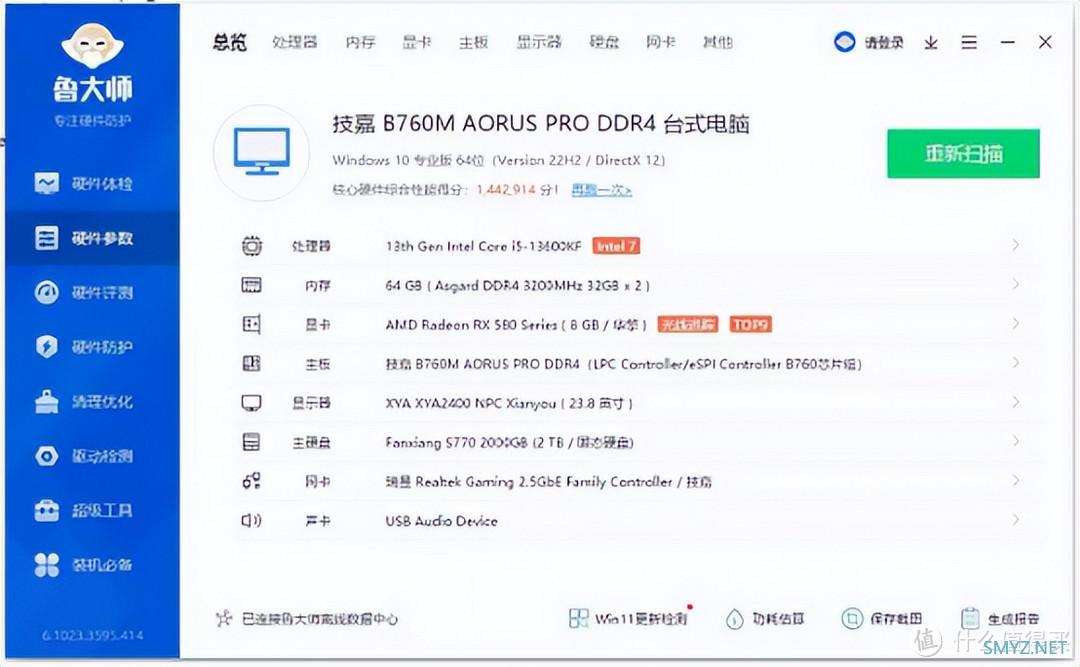Image resolution: width=1080 pixels, height=667 pixels.
Task: Open the hamburger menu icon
Action: (x=969, y=43)
